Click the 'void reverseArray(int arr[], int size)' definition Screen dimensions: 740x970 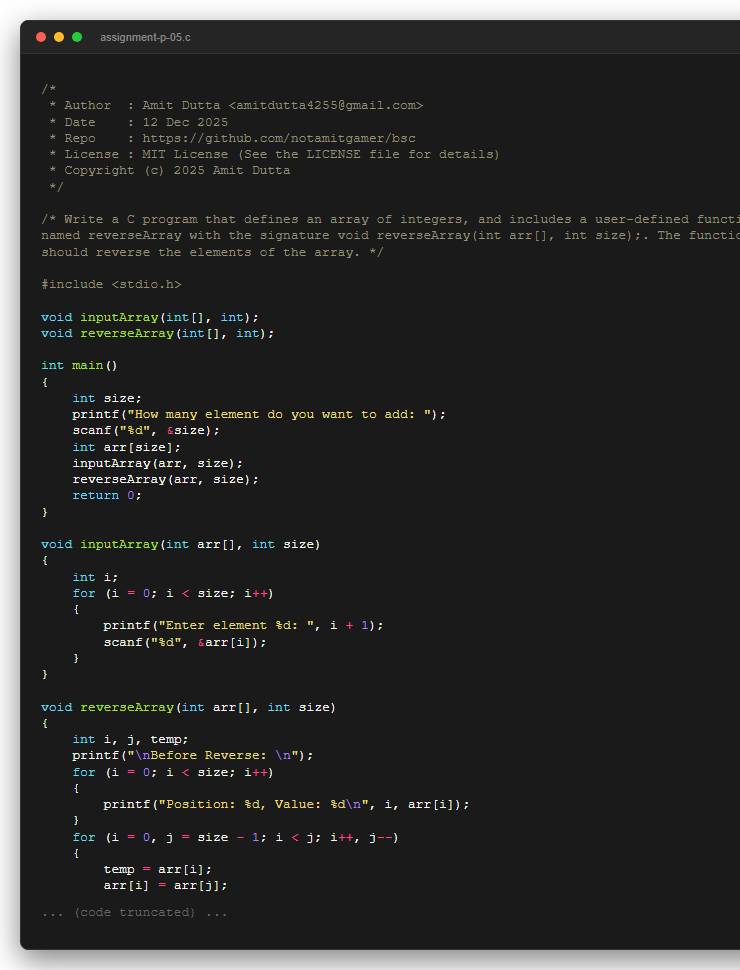(189, 706)
